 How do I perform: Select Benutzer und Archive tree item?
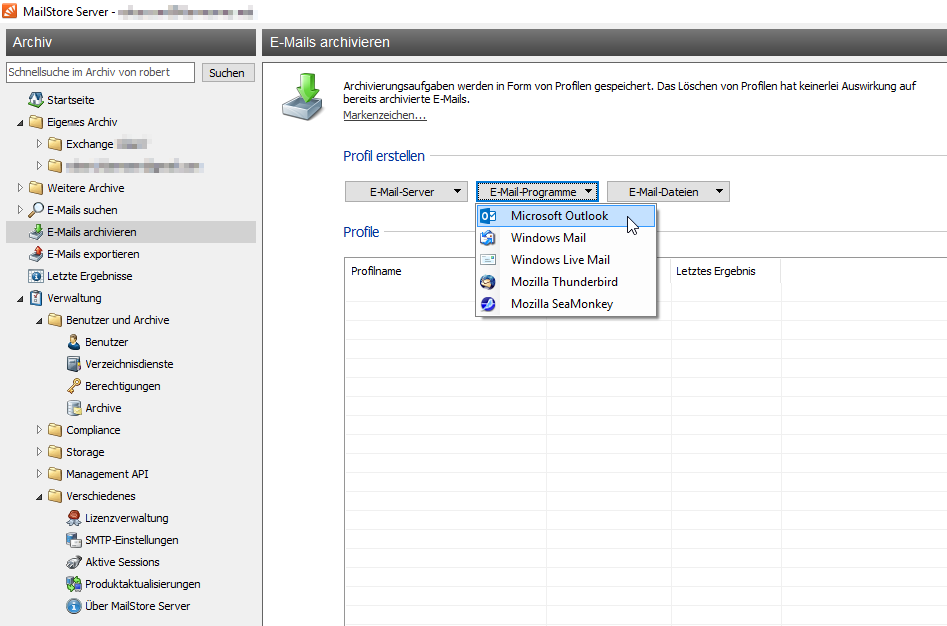click(118, 320)
